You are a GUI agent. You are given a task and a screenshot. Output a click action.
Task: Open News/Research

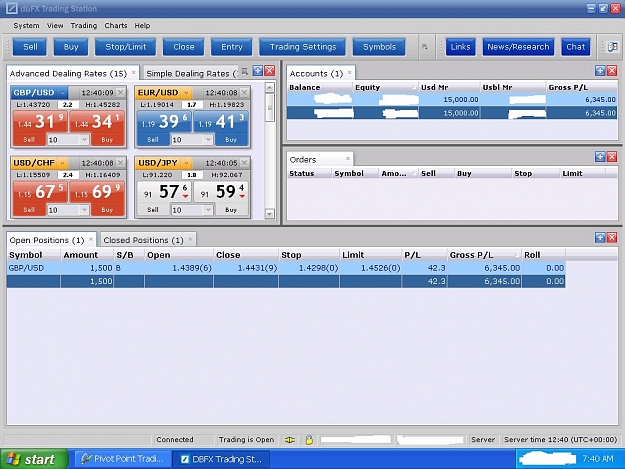(518, 47)
